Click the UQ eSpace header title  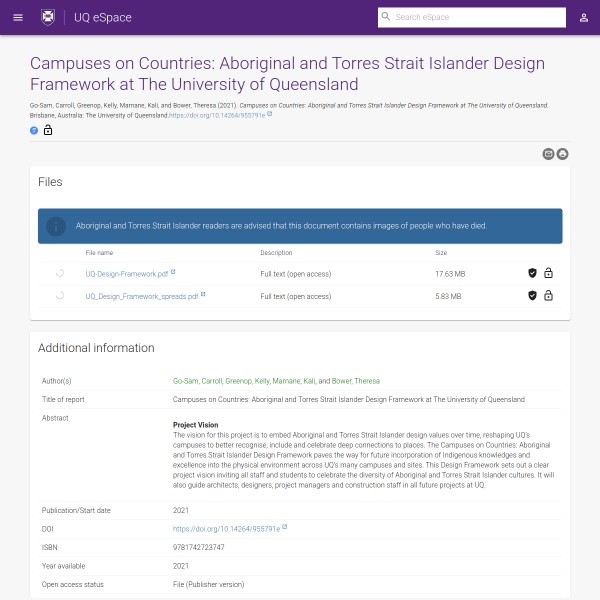[103, 17]
